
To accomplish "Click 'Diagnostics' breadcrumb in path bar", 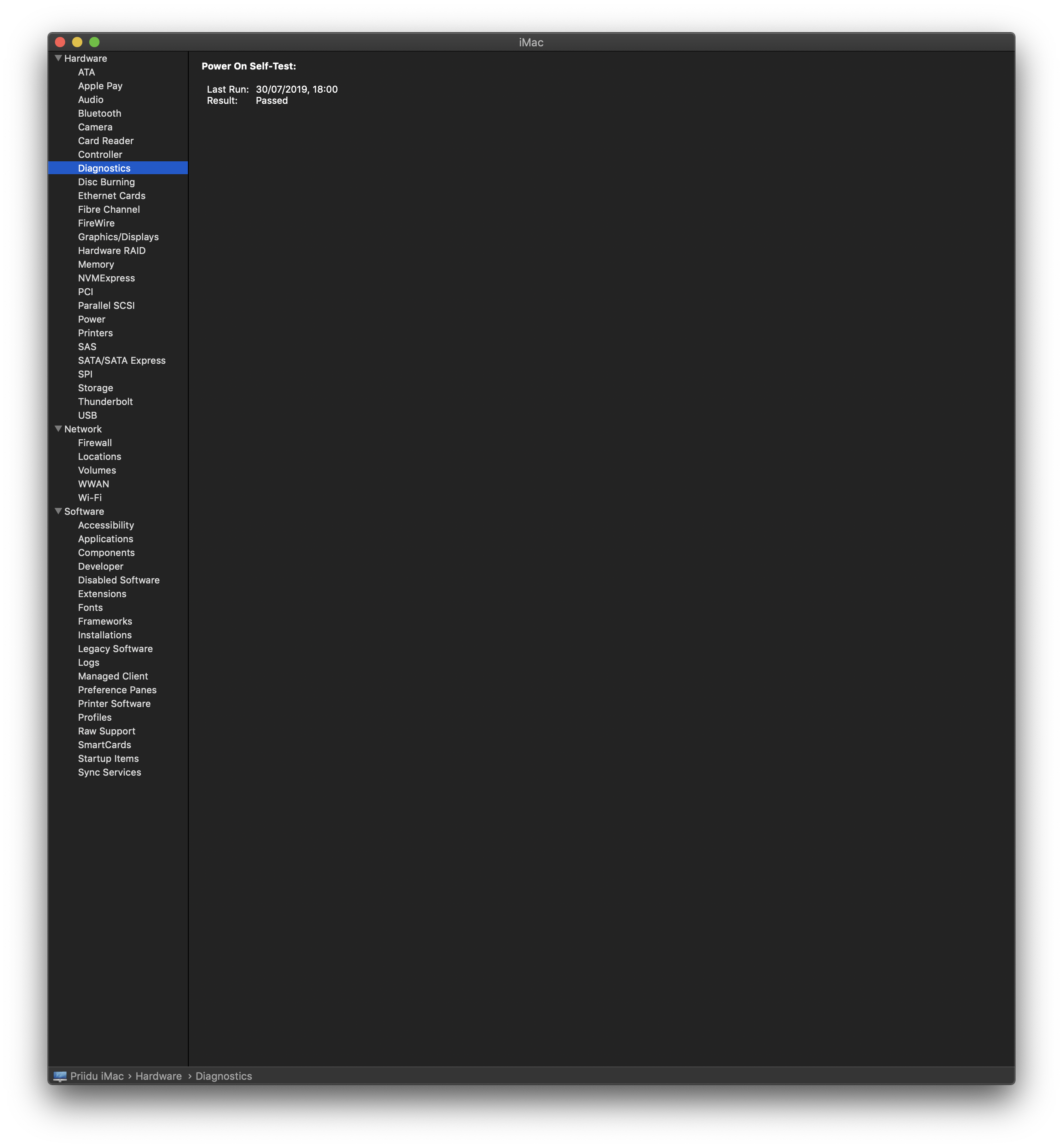I will tap(224, 1076).
